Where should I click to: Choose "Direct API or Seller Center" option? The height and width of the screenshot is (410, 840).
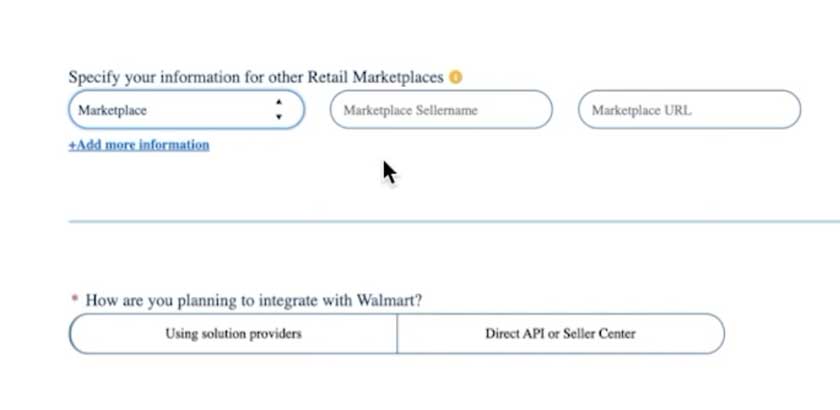560,334
